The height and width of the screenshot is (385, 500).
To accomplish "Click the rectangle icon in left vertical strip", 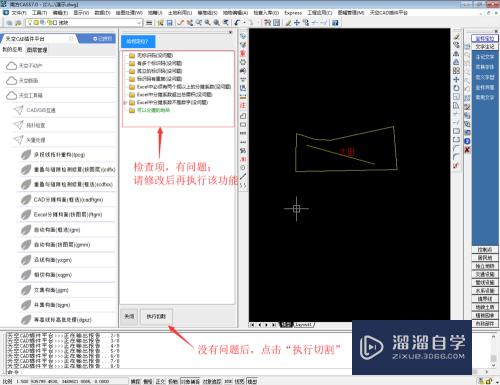I will click(243, 125).
